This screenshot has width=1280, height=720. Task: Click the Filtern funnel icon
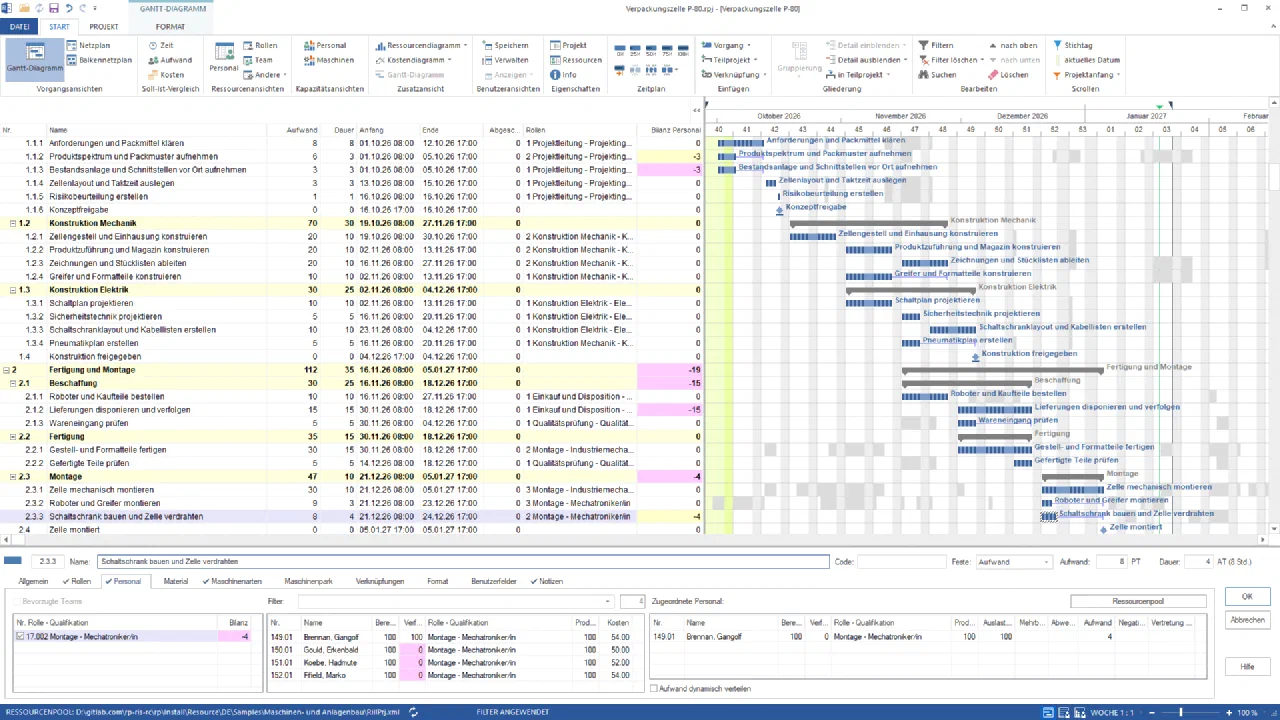923,45
